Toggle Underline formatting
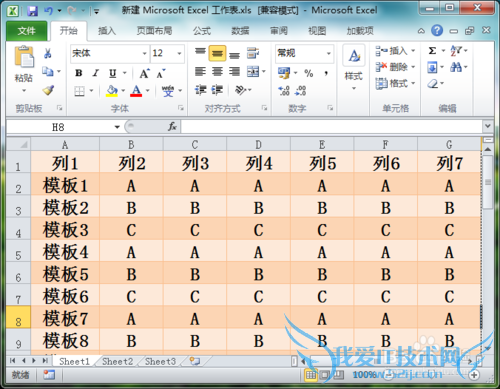This screenshot has width=500, height=389. [x=113, y=73]
